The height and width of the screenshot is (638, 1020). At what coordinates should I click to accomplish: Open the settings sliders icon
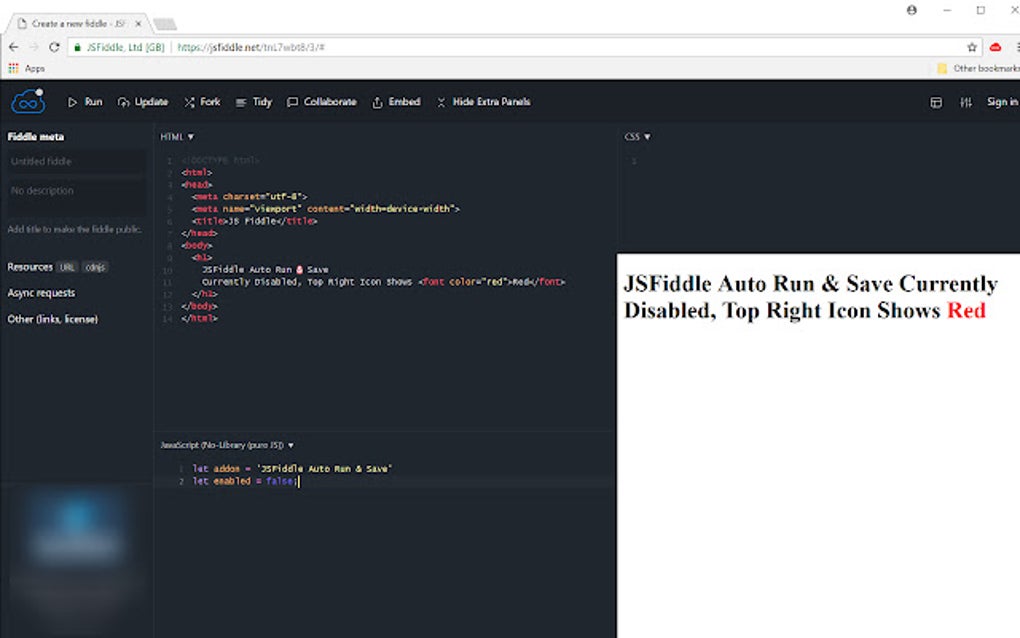[x=966, y=103]
